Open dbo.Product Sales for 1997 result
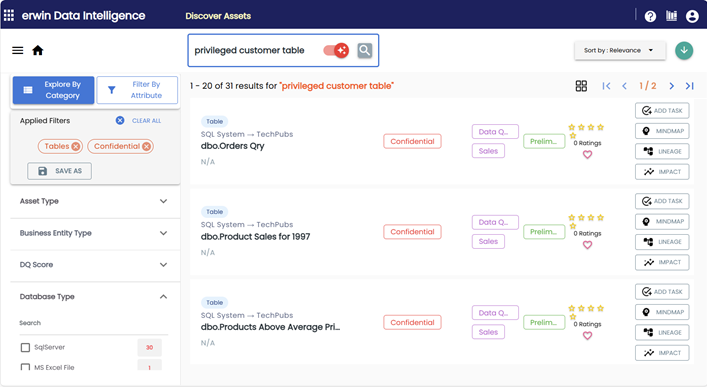The width and height of the screenshot is (707, 387). click(x=256, y=237)
